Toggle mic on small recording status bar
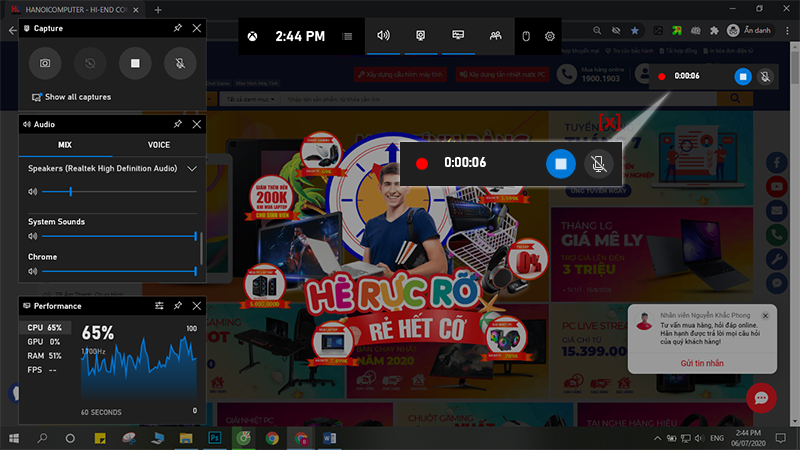 click(x=765, y=77)
